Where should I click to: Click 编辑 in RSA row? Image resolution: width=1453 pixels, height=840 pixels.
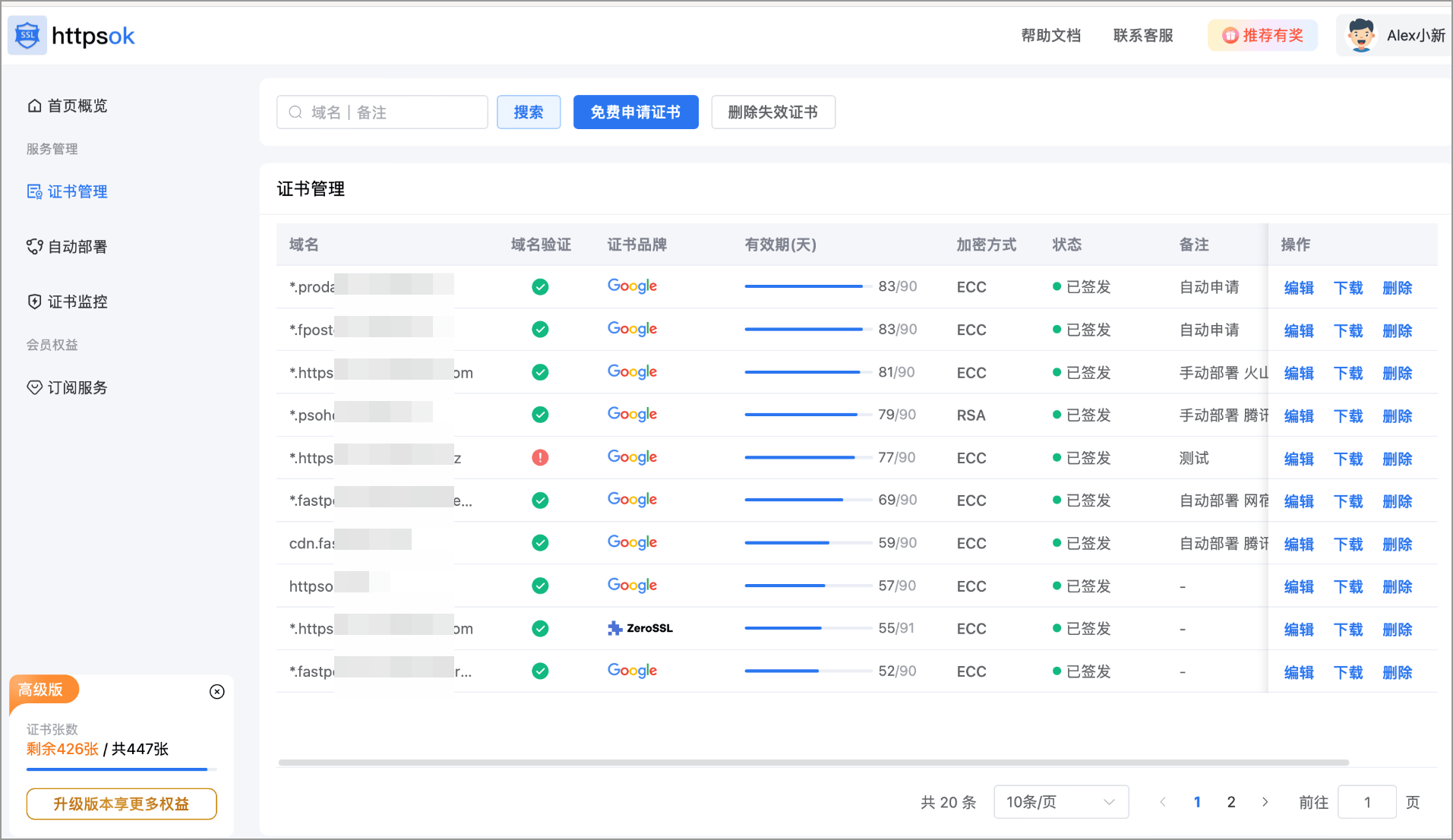click(x=1299, y=416)
